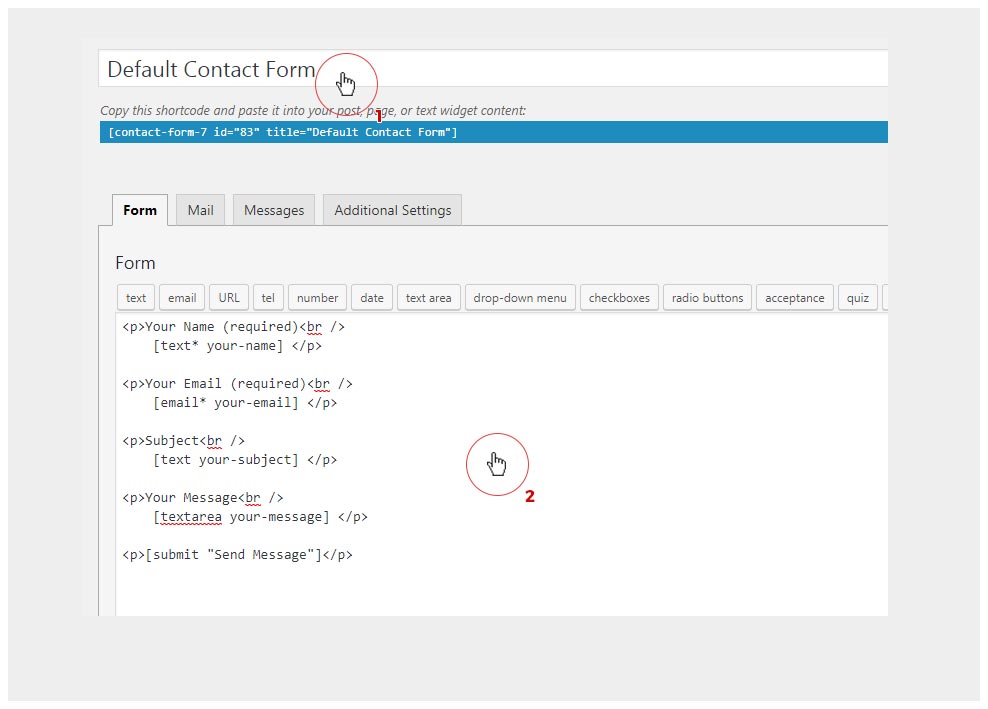Insert a drop-down menu tag
The image size is (988, 709).
[520, 298]
